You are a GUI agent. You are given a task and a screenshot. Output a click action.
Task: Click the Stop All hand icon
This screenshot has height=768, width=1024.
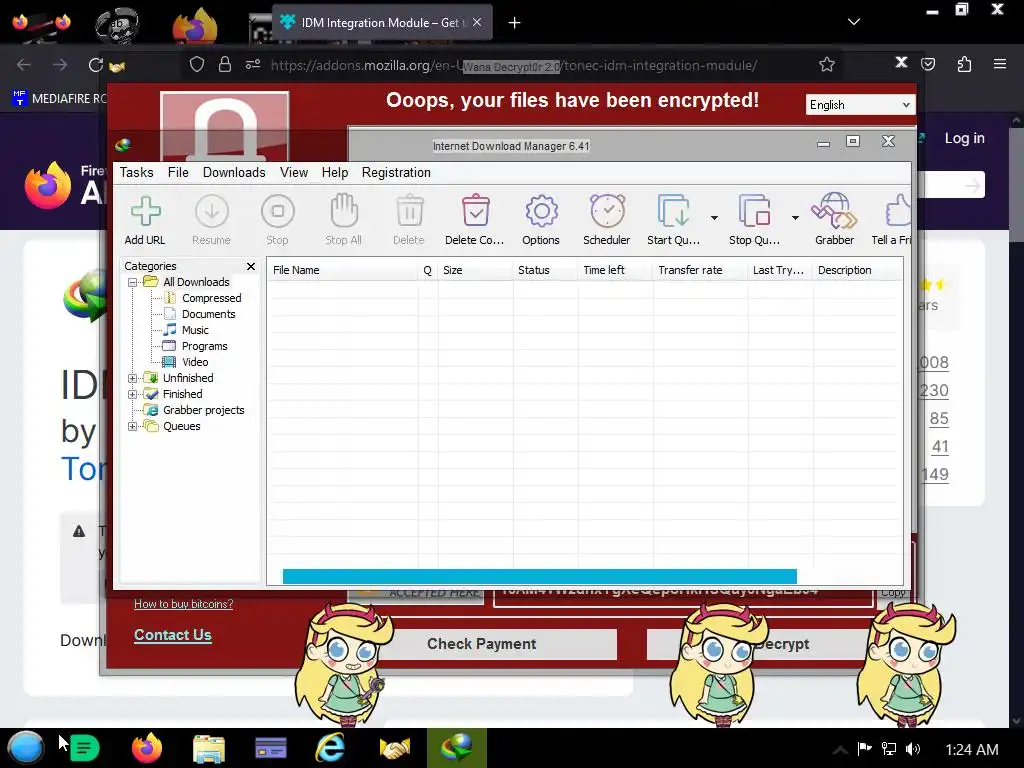coord(344,220)
